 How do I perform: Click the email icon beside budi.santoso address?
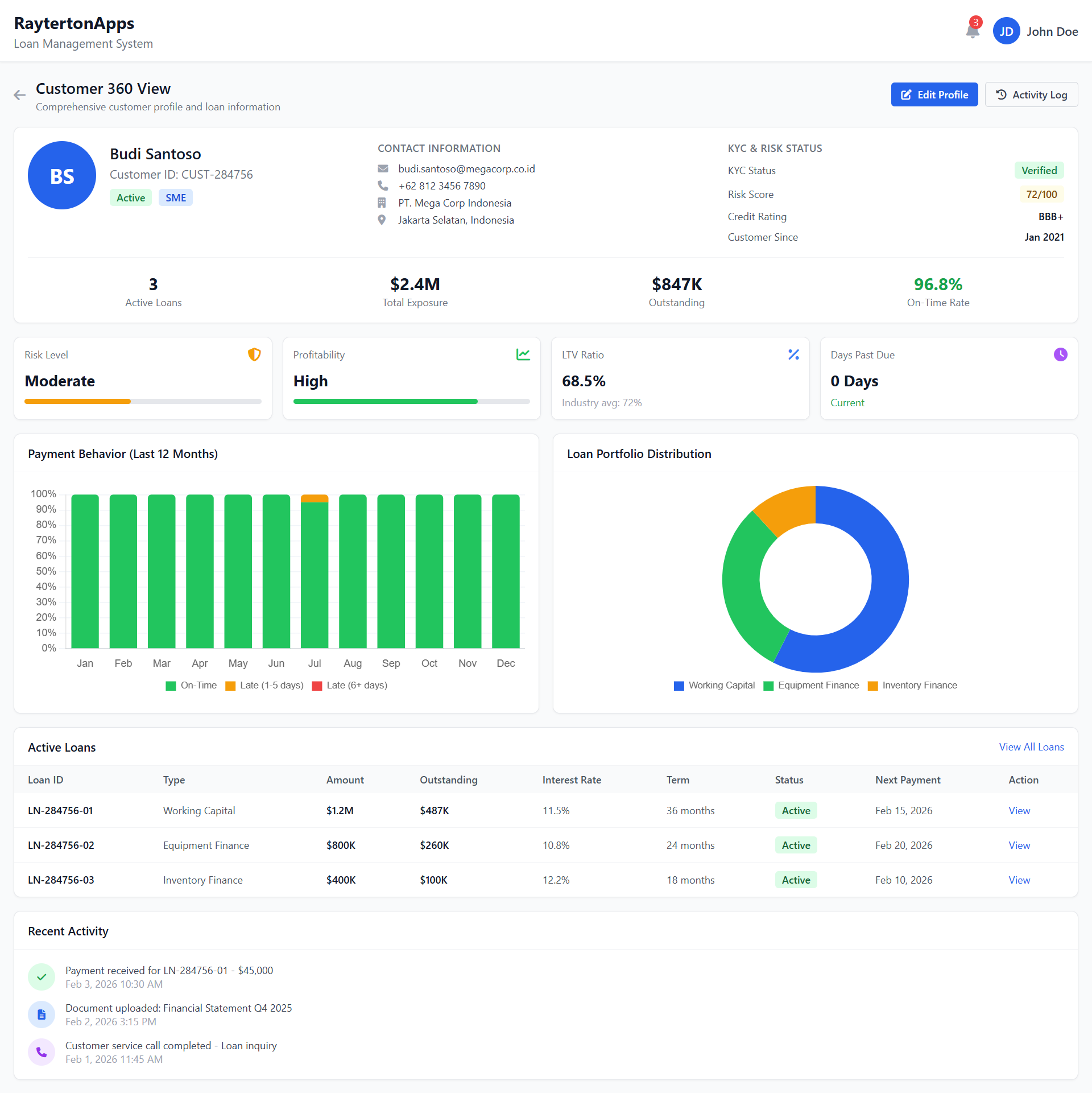click(382, 168)
